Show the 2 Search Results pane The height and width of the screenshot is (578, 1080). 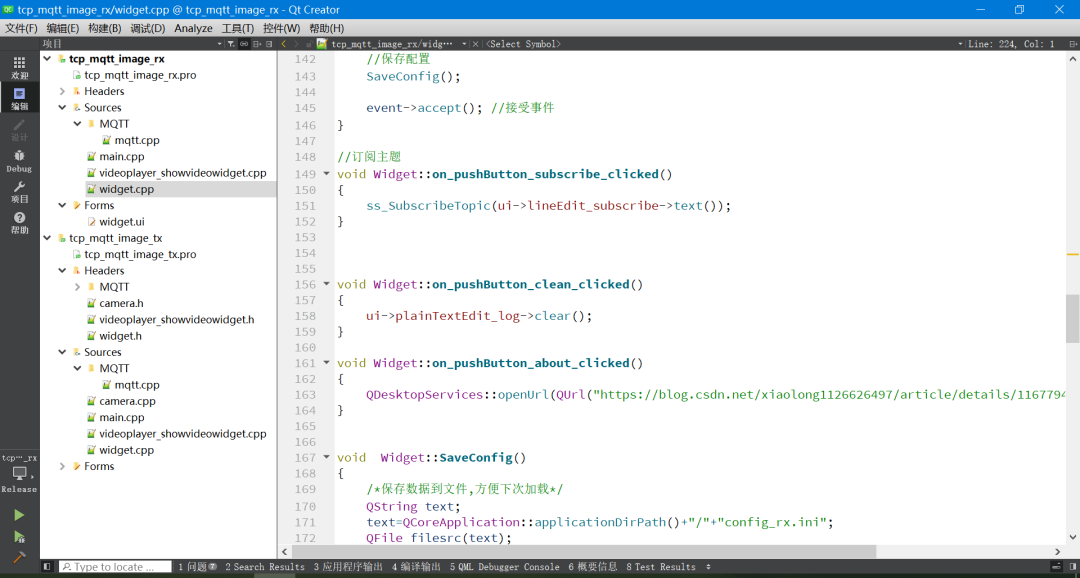tap(264, 567)
